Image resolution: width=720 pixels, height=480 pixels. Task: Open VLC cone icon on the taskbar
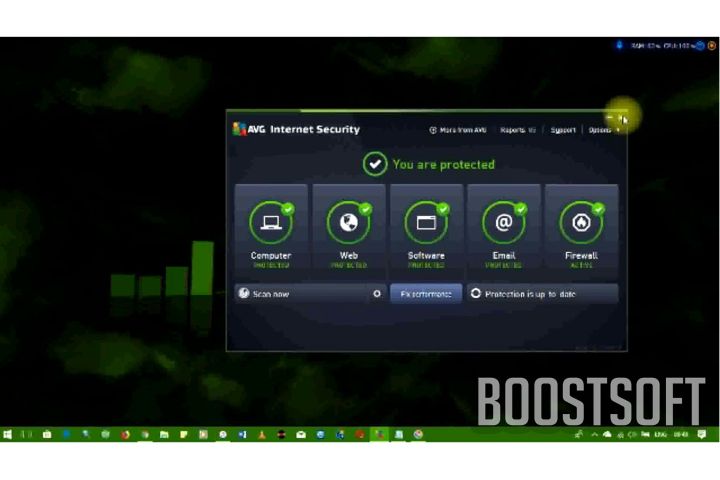click(x=262, y=434)
